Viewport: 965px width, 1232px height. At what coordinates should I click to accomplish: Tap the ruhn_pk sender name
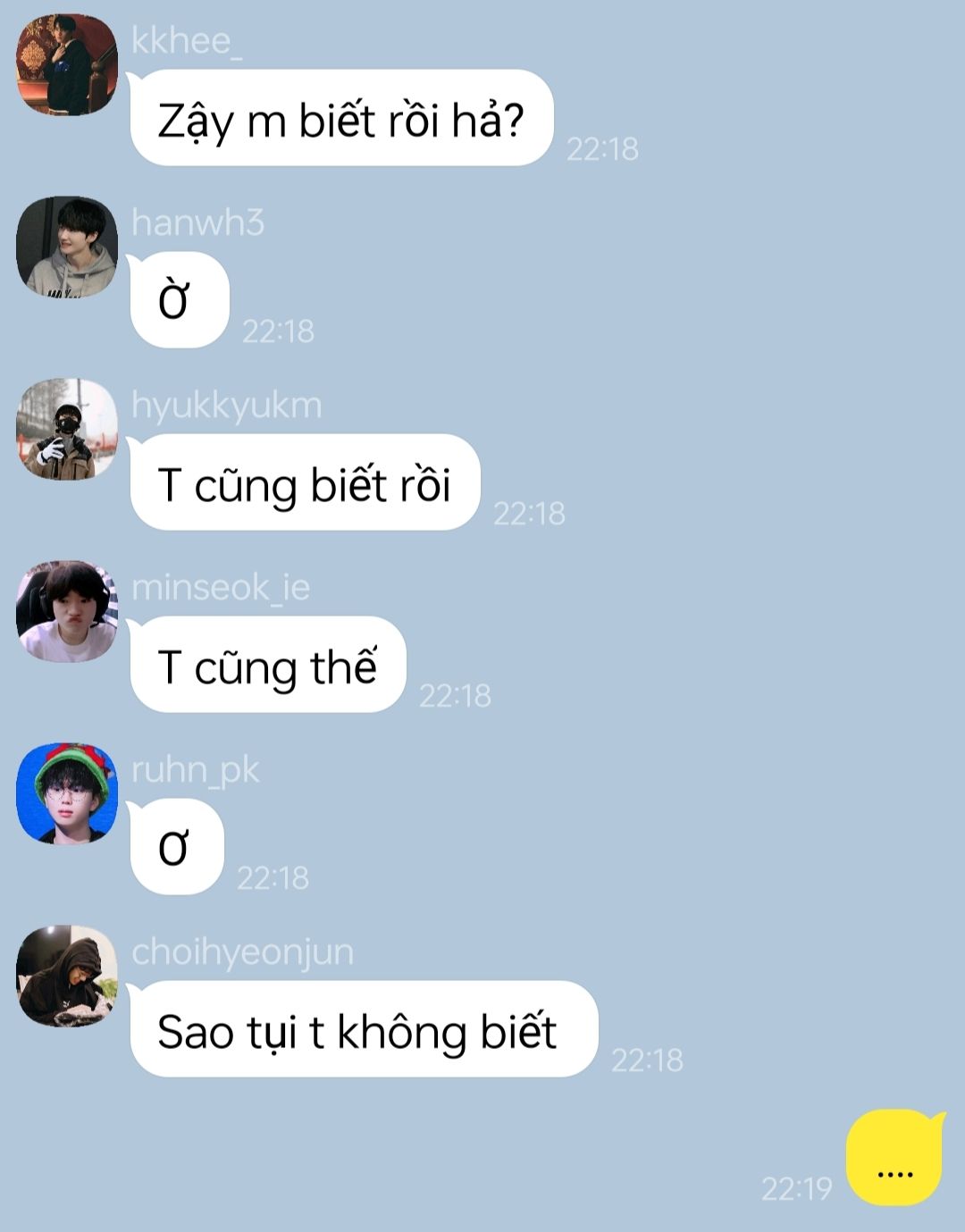coord(196,771)
